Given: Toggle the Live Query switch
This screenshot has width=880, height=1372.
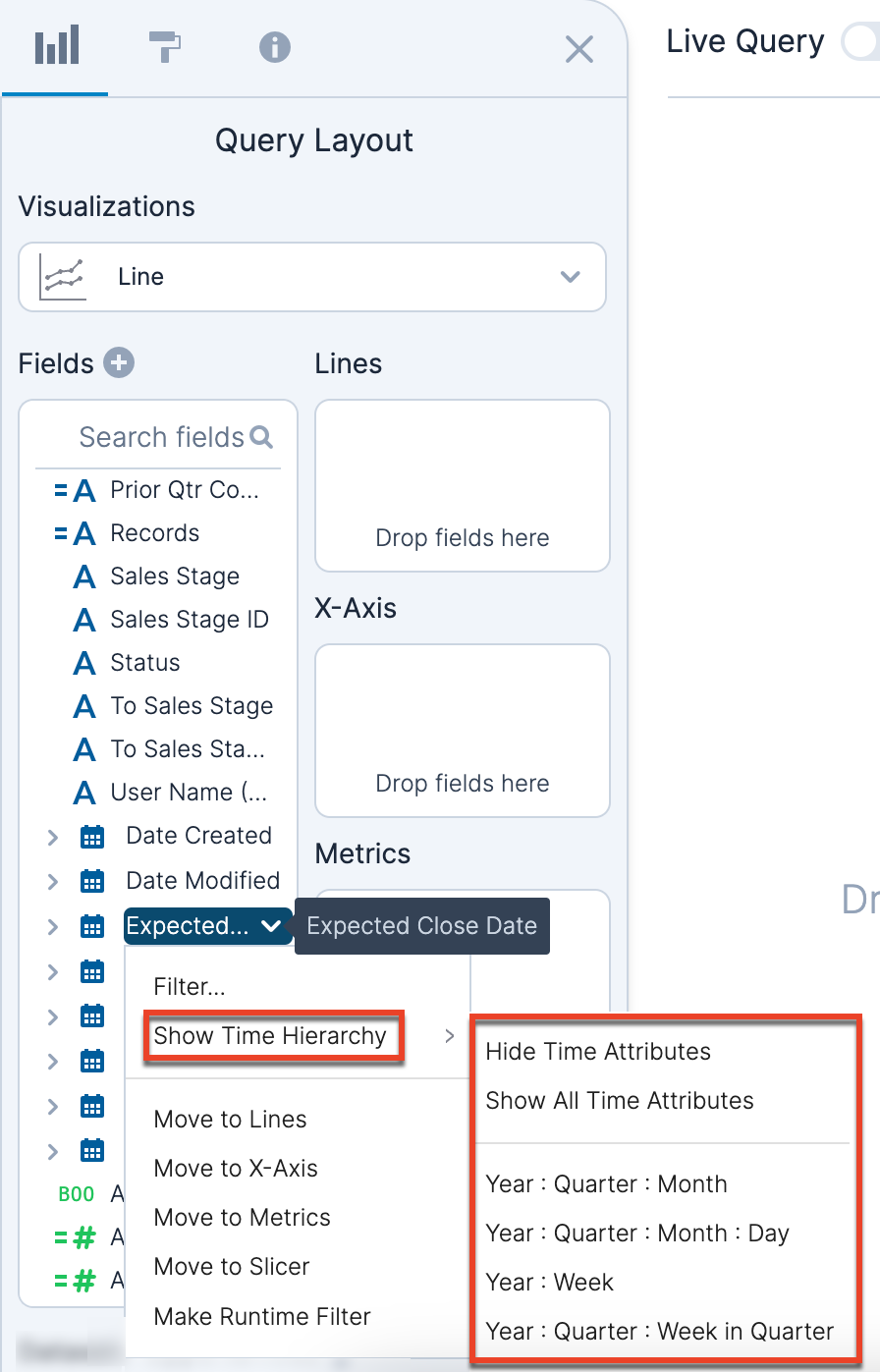Looking at the screenshot, I should 860,42.
